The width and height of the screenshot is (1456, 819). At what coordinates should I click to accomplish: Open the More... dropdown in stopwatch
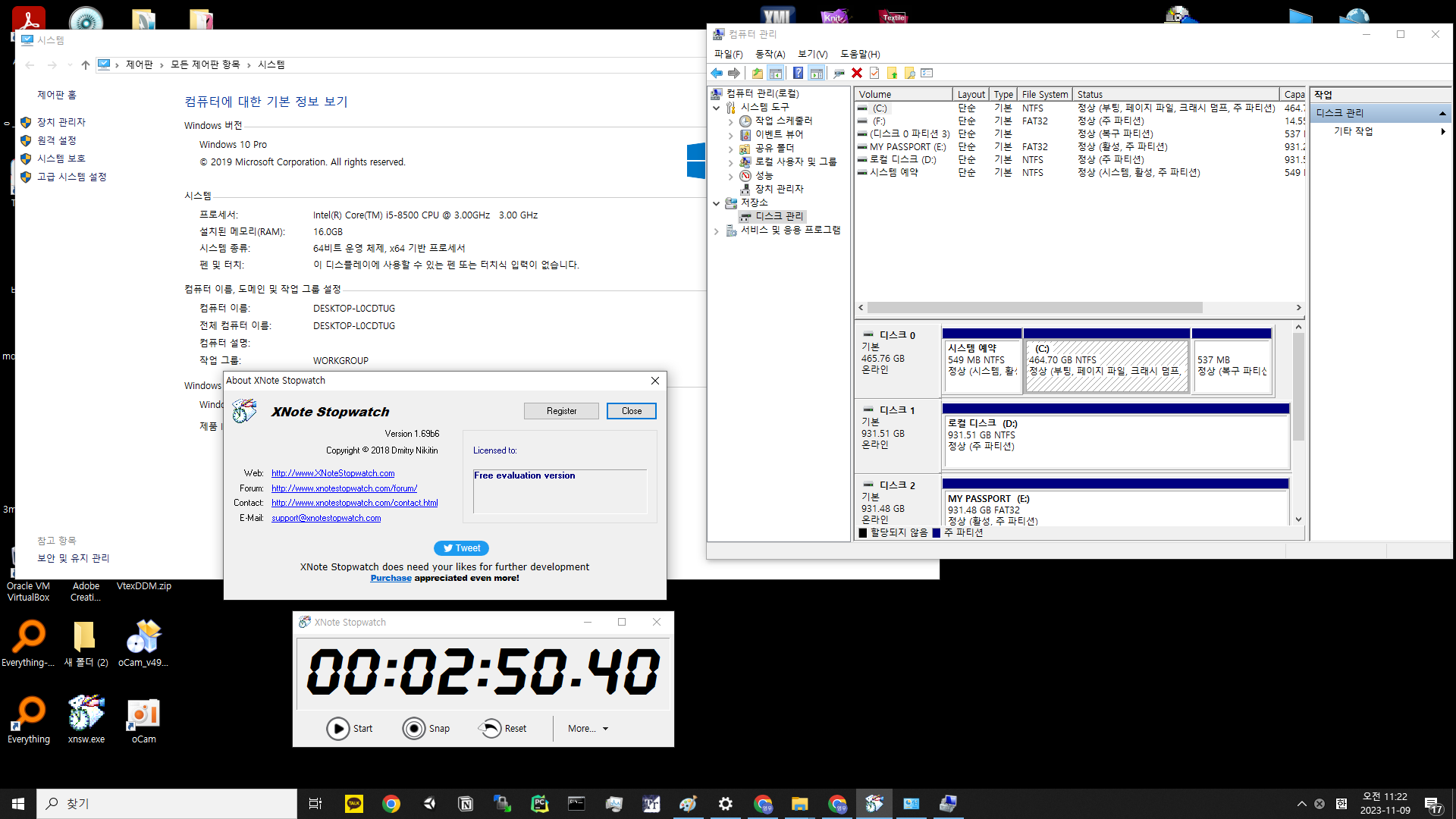[x=588, y=728]
